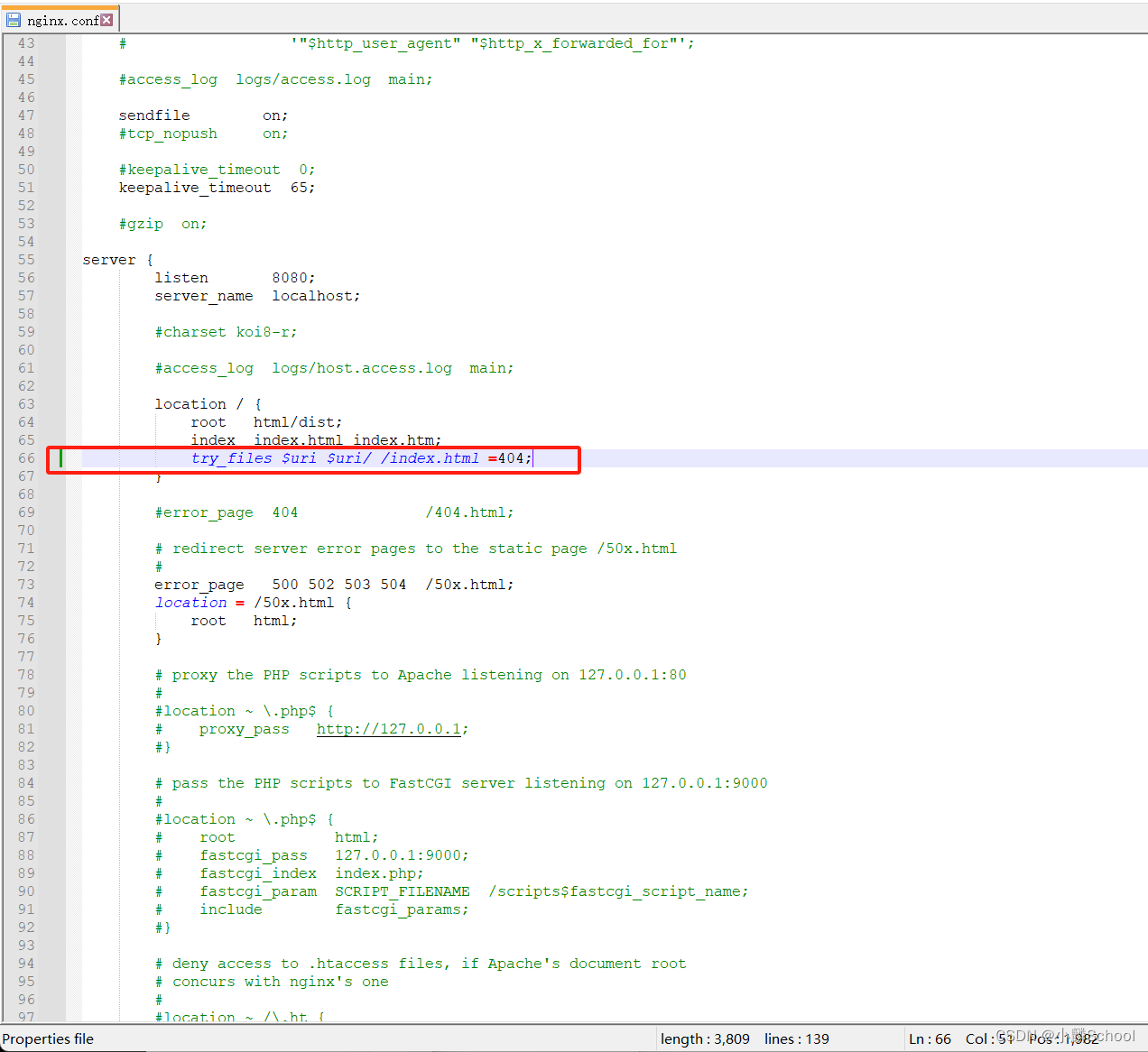Click '=404;' at end of try_files line
The width and height of the screenshot is (1148, 1052).
point(511,458)
